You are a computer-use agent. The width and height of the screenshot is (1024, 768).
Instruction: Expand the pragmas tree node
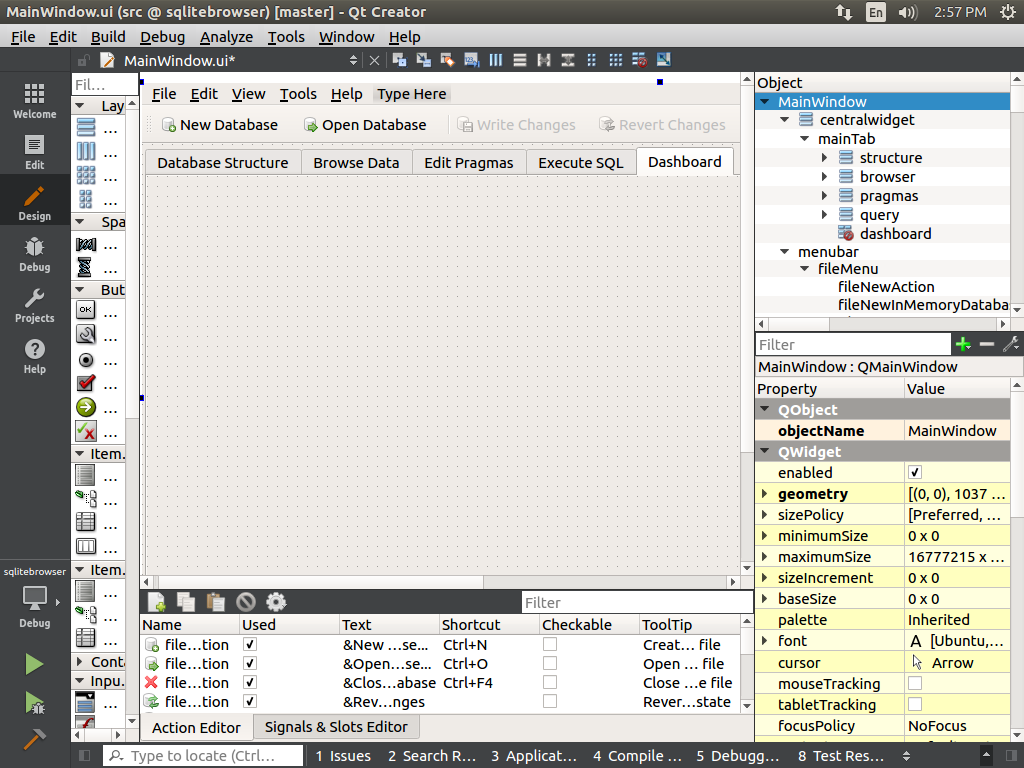pos(824,195)
